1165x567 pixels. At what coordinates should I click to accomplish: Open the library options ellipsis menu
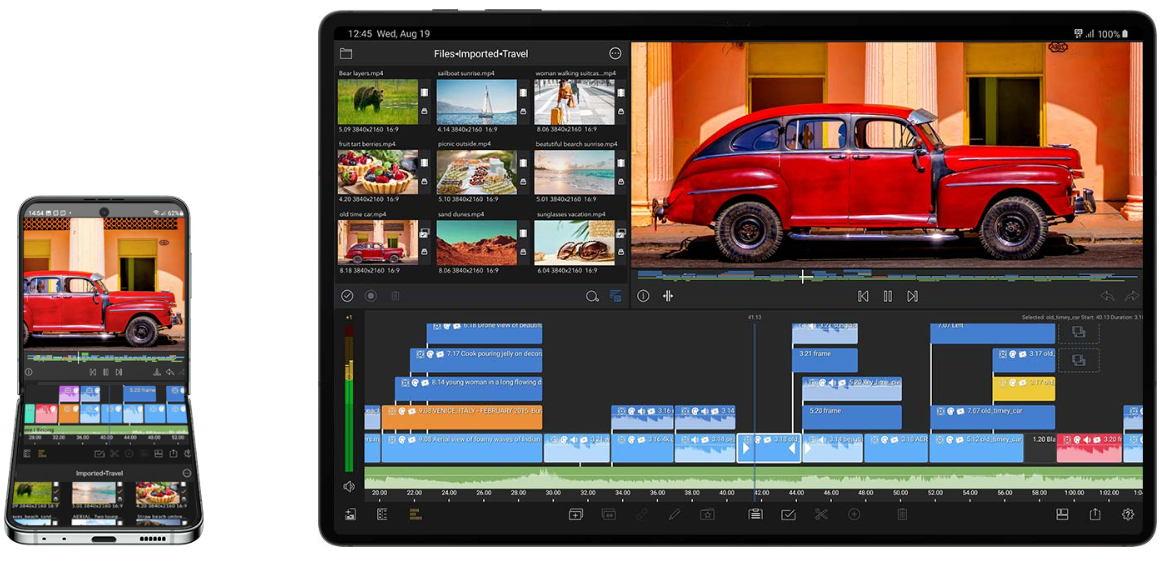click(x=614, y=54)
